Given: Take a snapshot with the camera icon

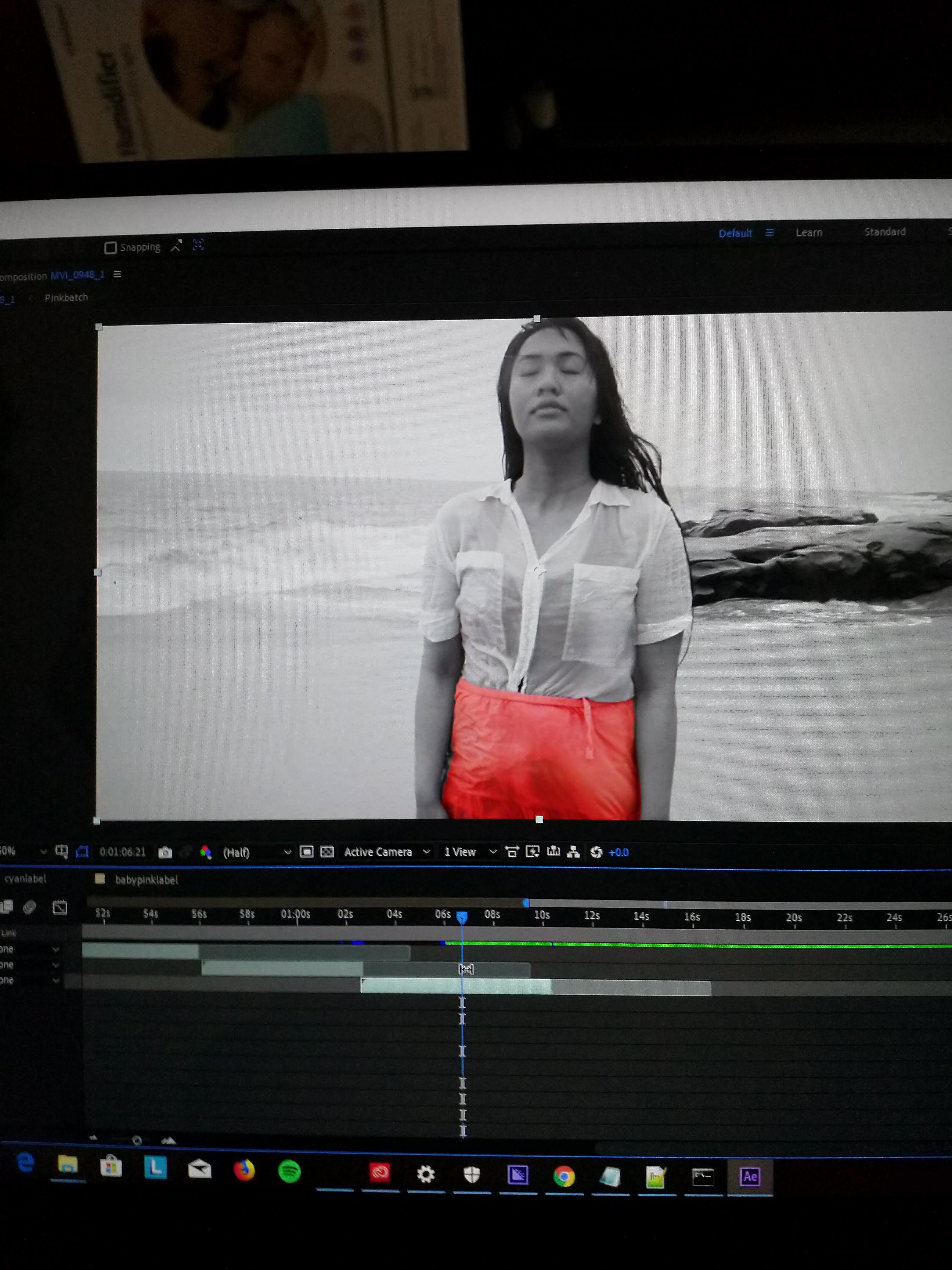Looking at the screenshot, I should (x=165, y=852).
